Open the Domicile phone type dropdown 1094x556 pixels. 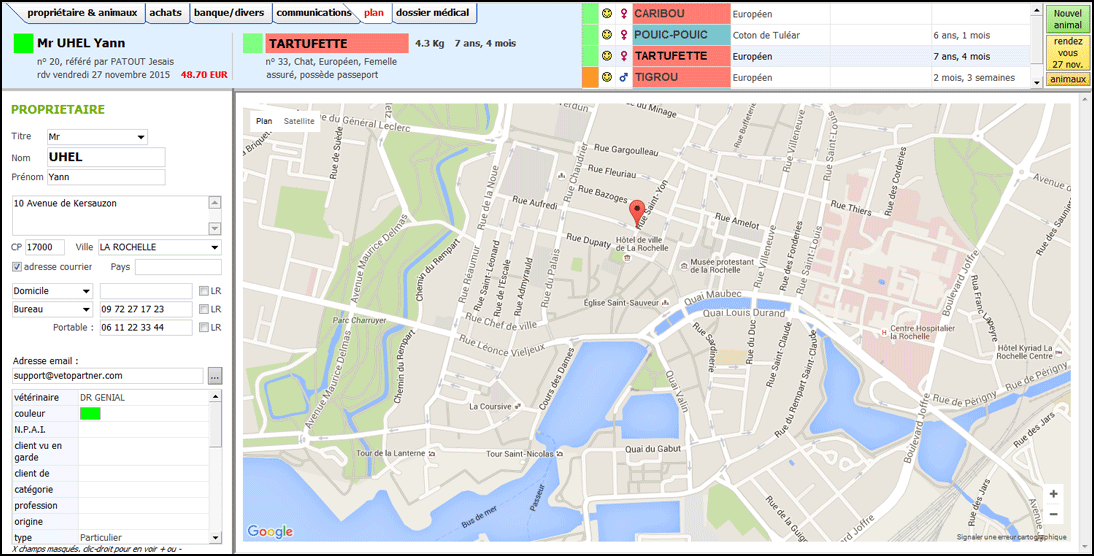click(x=87, y=291)
